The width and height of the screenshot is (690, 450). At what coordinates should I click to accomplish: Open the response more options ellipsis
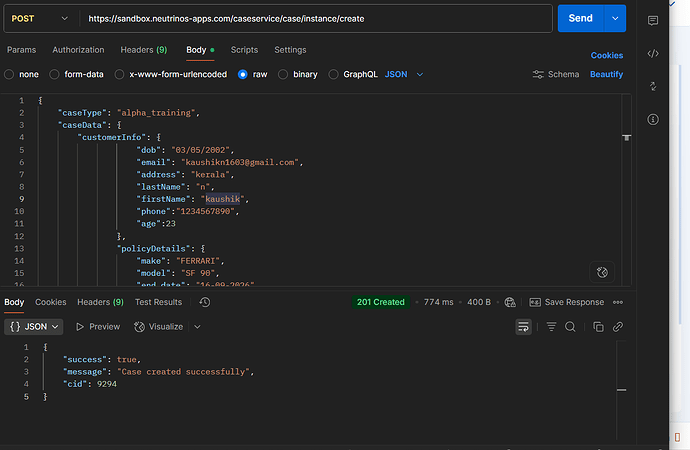[x=618, y=302]
